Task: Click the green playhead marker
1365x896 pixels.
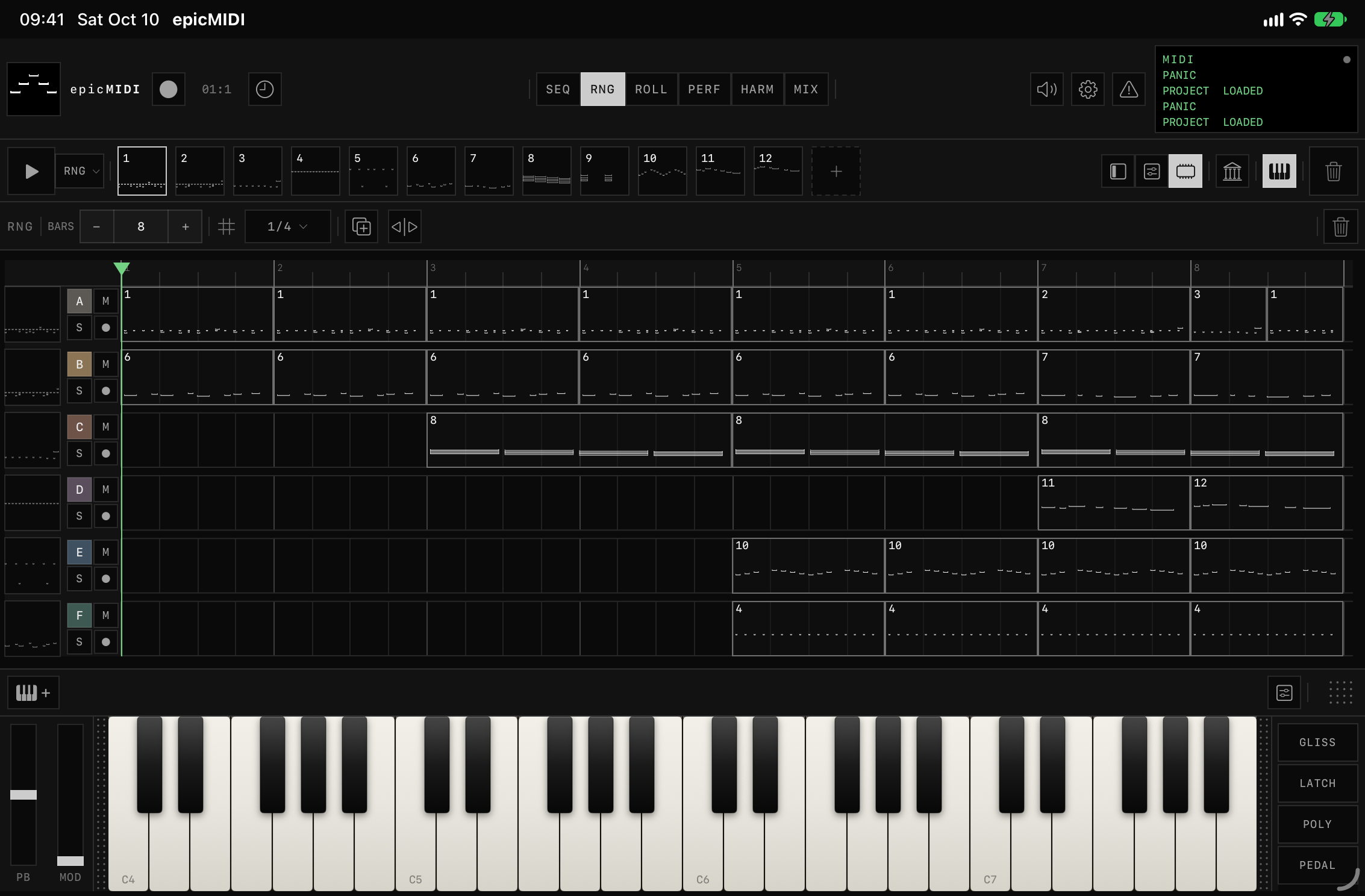Action: [122, 268]
